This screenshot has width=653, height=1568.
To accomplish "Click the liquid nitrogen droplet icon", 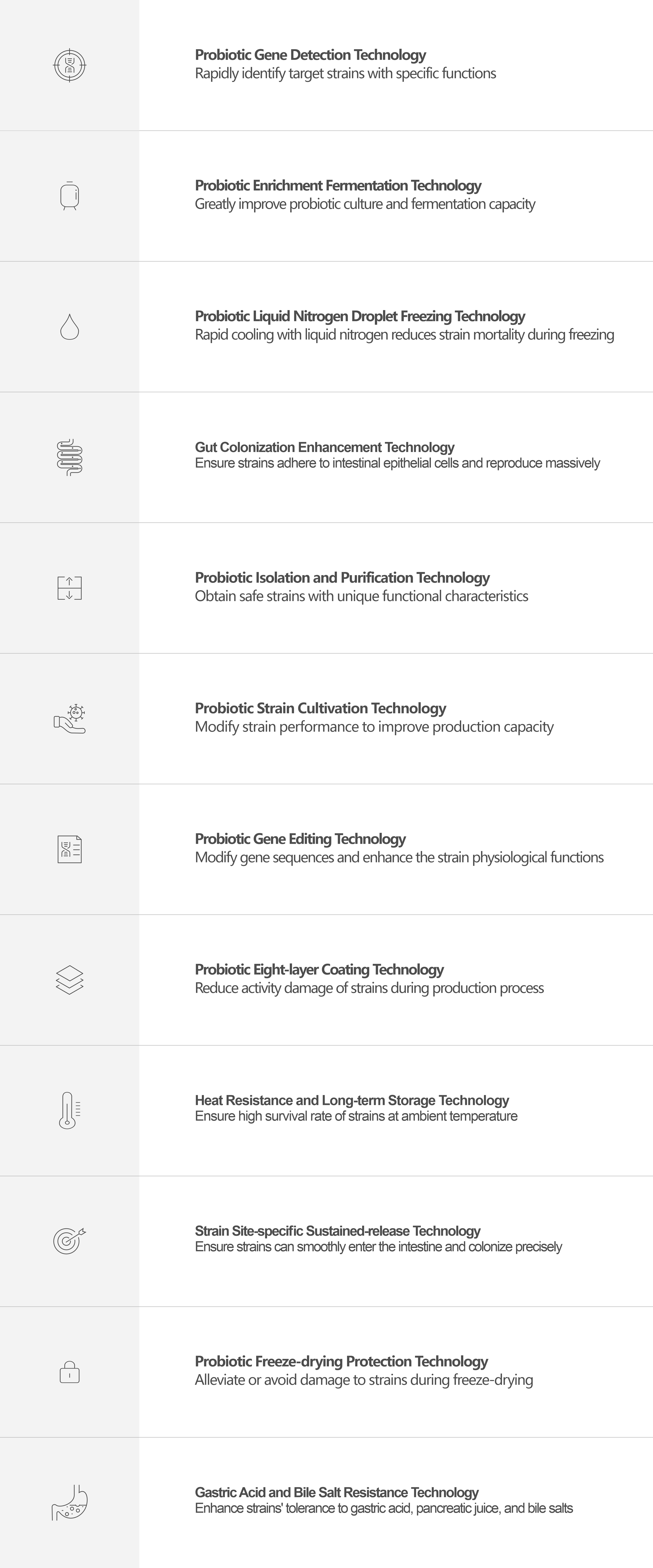I will [69, 327].
